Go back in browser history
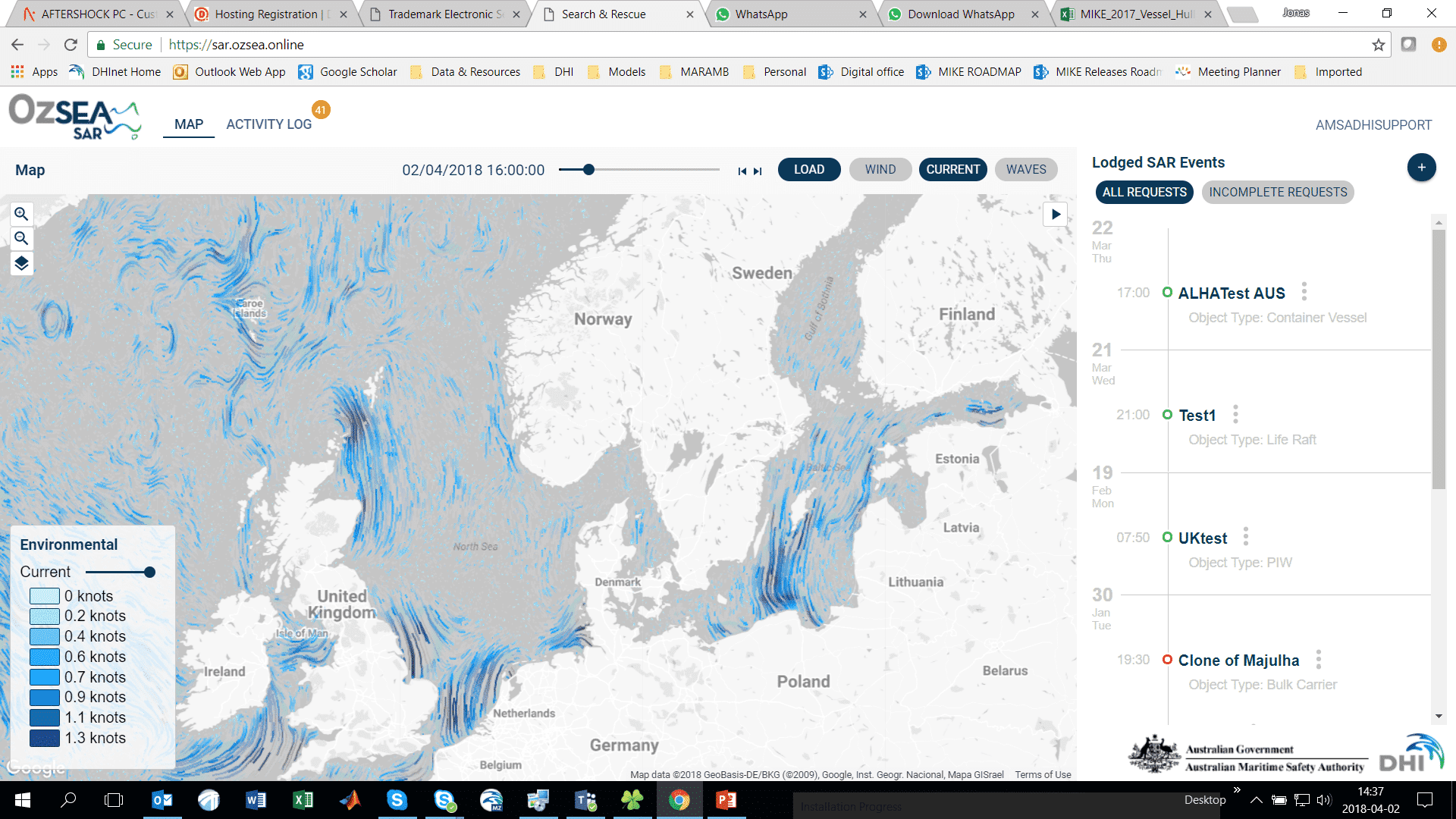Viewport: 1456px width, 819px height. [x=17, y=45]
